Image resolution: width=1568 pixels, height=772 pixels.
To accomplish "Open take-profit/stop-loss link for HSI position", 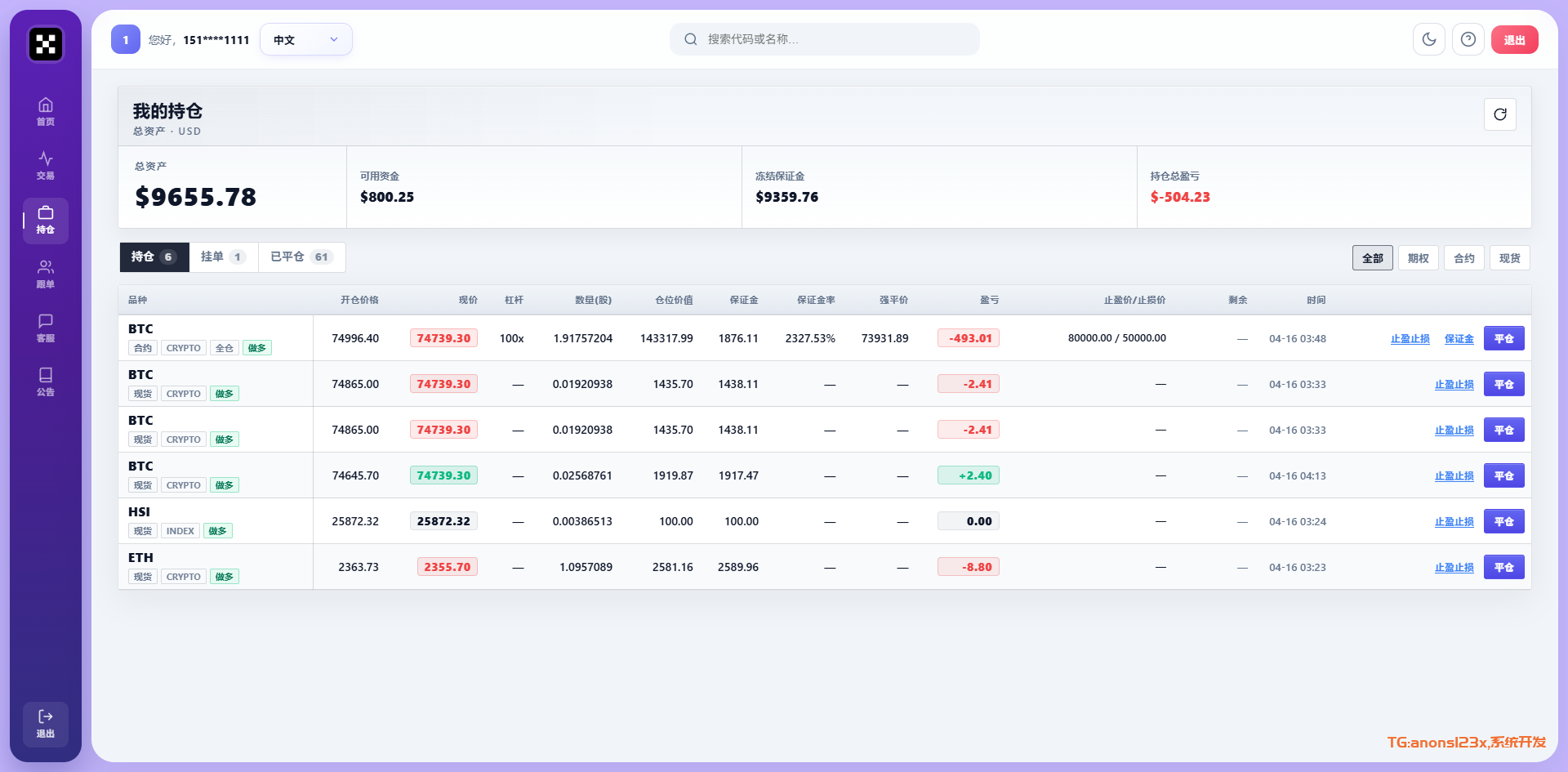I will pyautogui.click(x=1454, y=521).
